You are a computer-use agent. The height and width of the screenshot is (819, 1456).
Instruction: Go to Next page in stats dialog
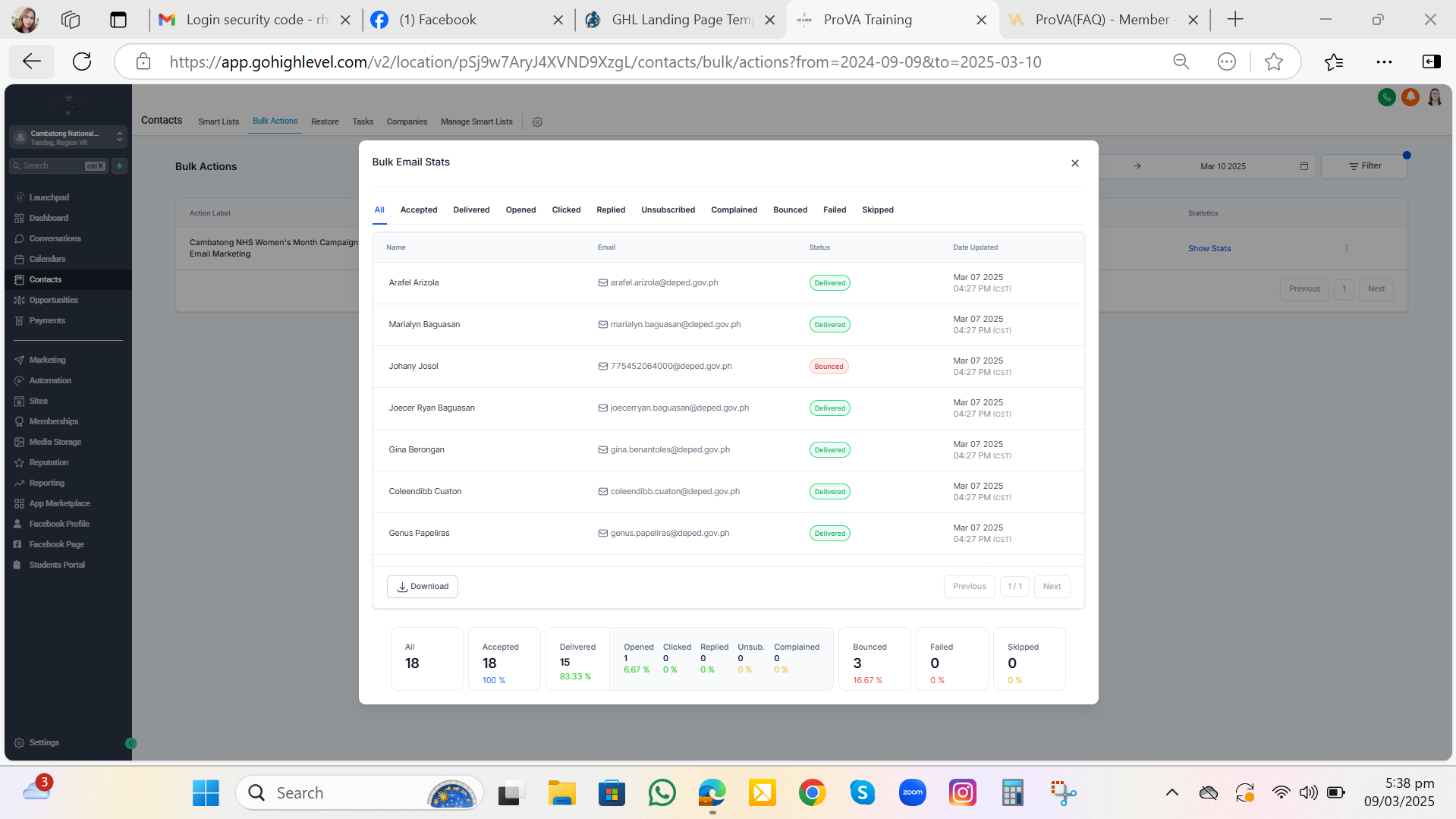pyautogui.click(x=1052, y=587)
